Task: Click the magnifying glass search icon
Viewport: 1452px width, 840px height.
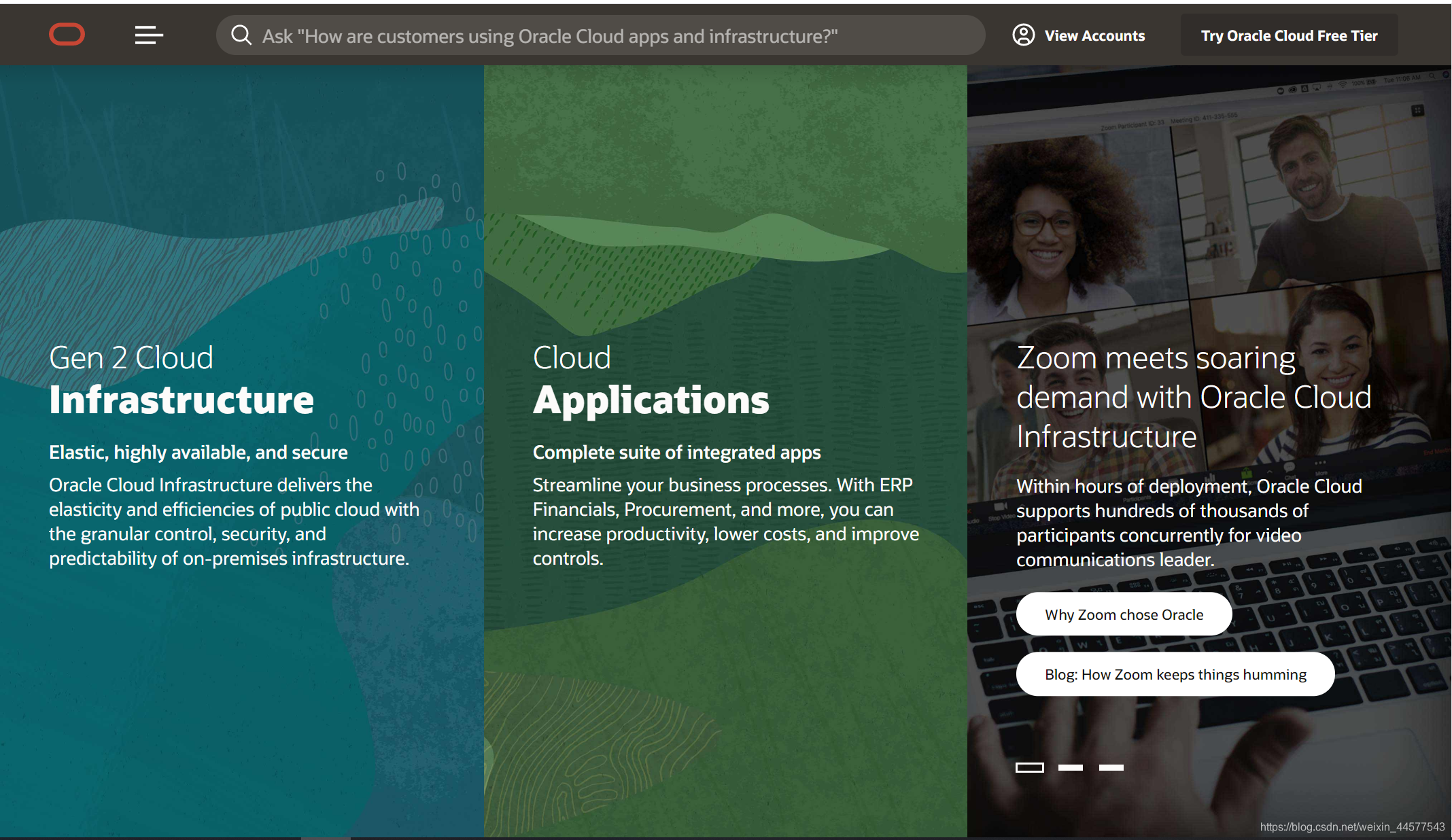Action: coord(241,35)
